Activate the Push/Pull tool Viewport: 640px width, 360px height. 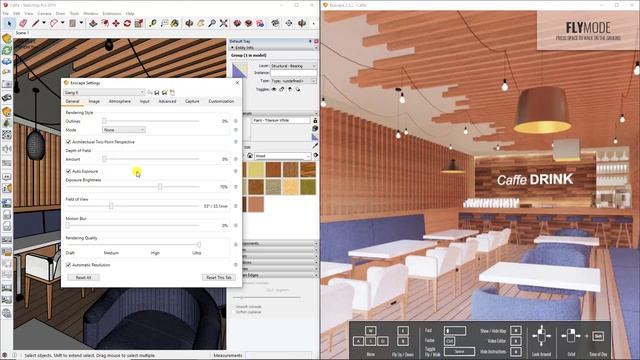pyautogui.click(x=93, y=23)
